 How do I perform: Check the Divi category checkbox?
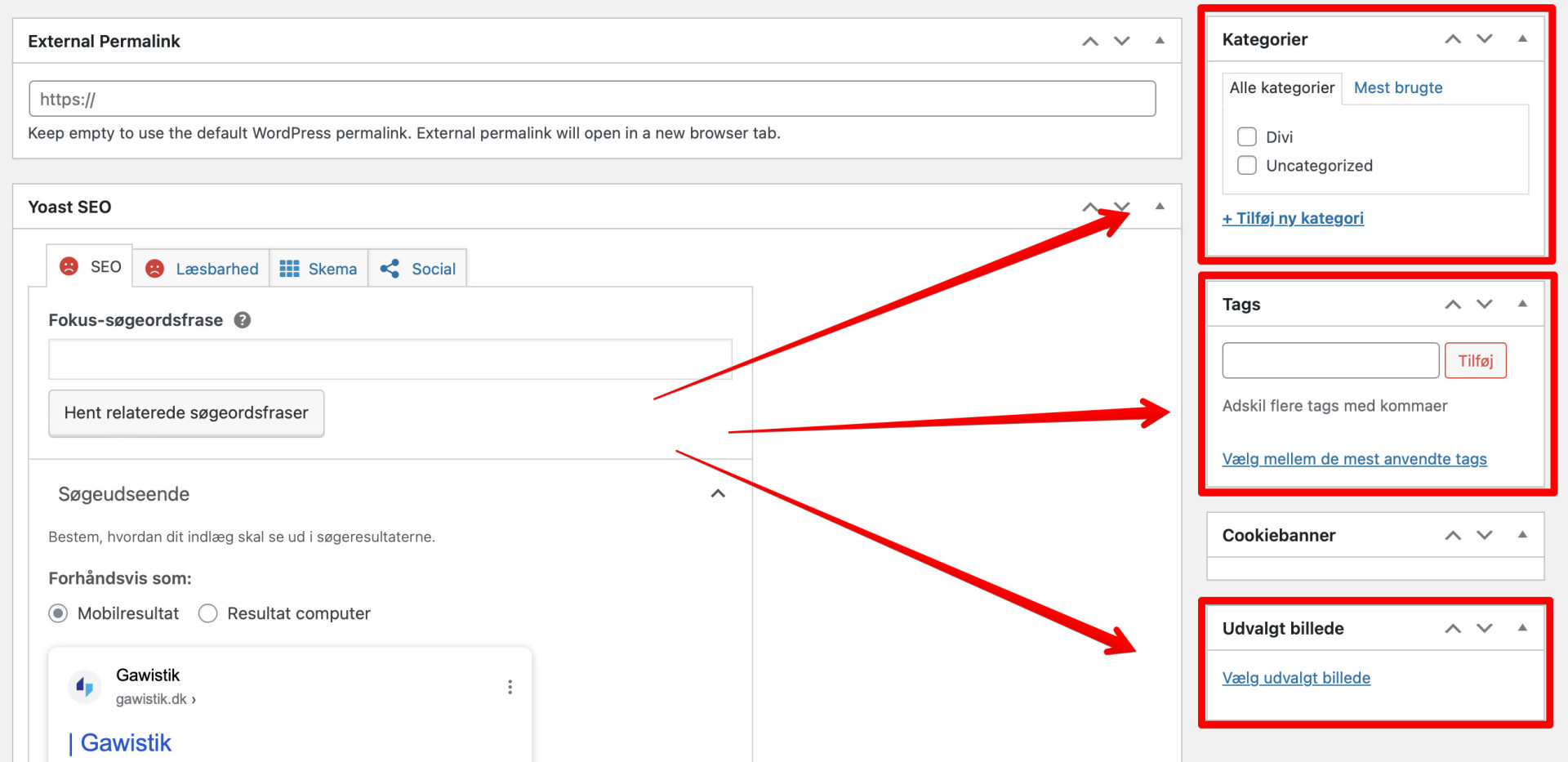(1246, 137)
